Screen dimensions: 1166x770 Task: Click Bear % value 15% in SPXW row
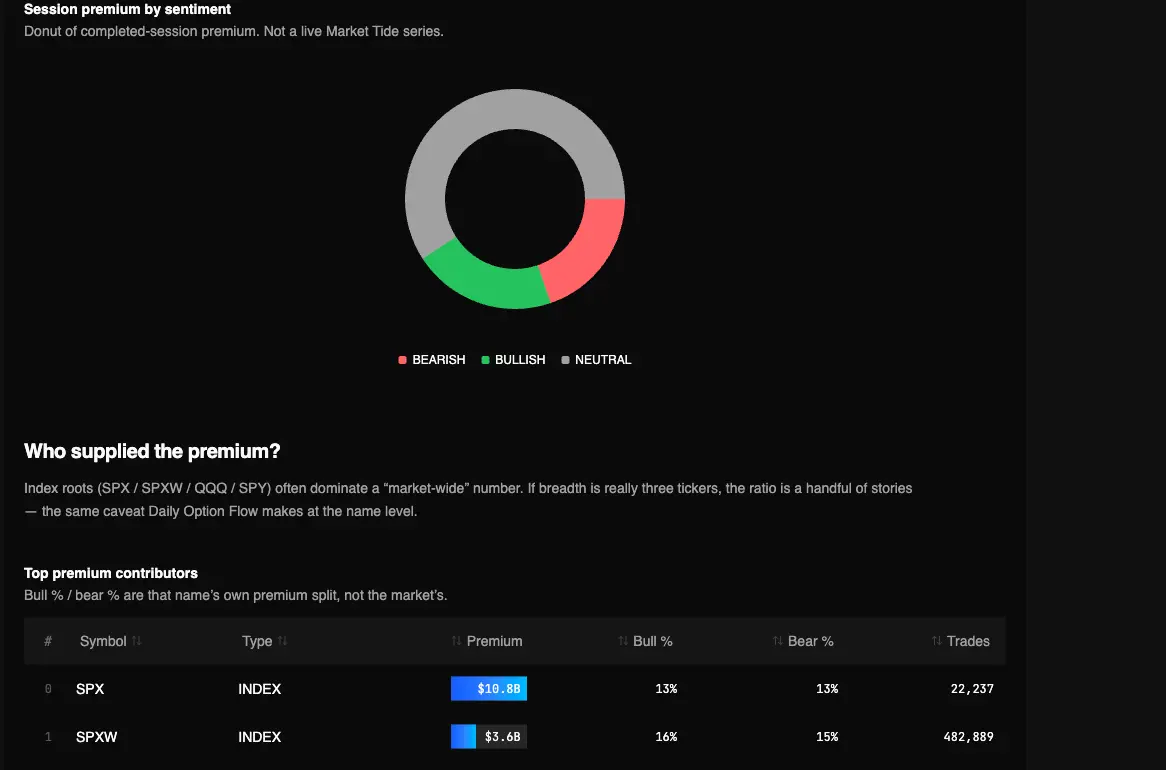827,737
